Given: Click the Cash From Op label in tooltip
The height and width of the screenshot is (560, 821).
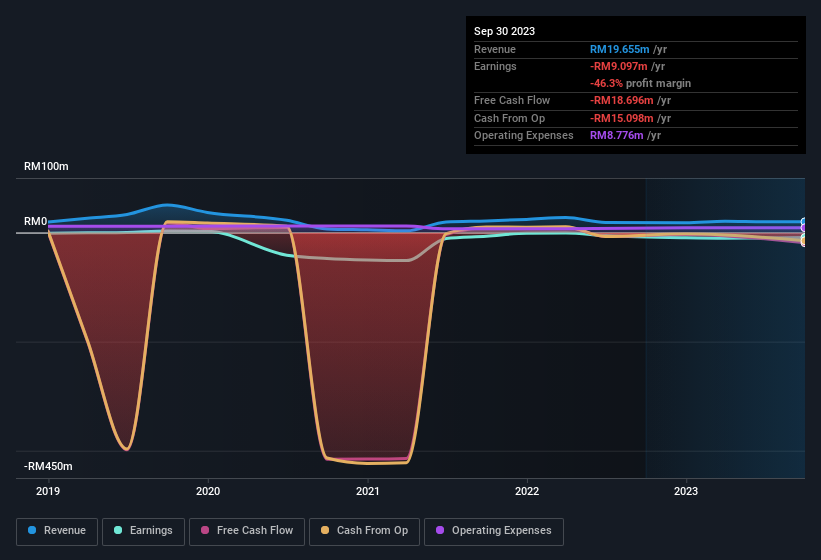Looking at the screenshot, I should click(x=509, y=118).
